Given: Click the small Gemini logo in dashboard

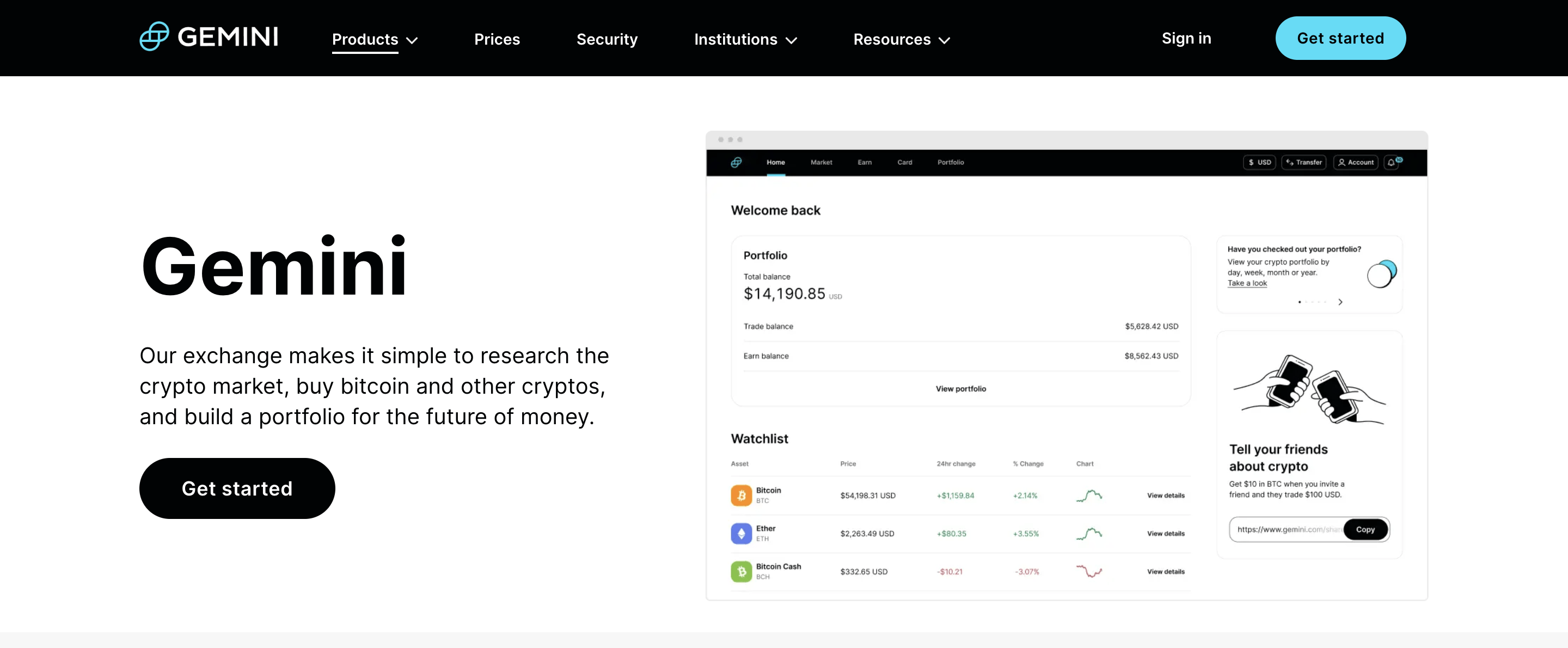Looking at the screenshot, I should point(736,162).
